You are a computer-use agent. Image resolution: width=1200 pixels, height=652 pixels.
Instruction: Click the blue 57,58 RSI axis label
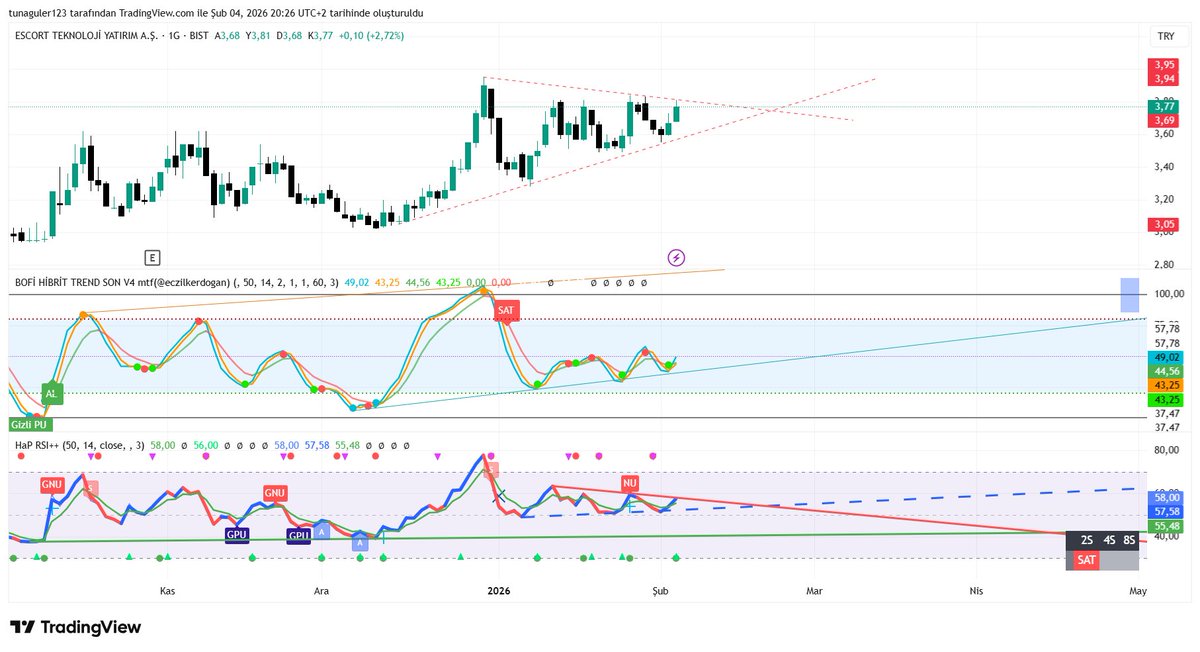(x=1167, y=511)
